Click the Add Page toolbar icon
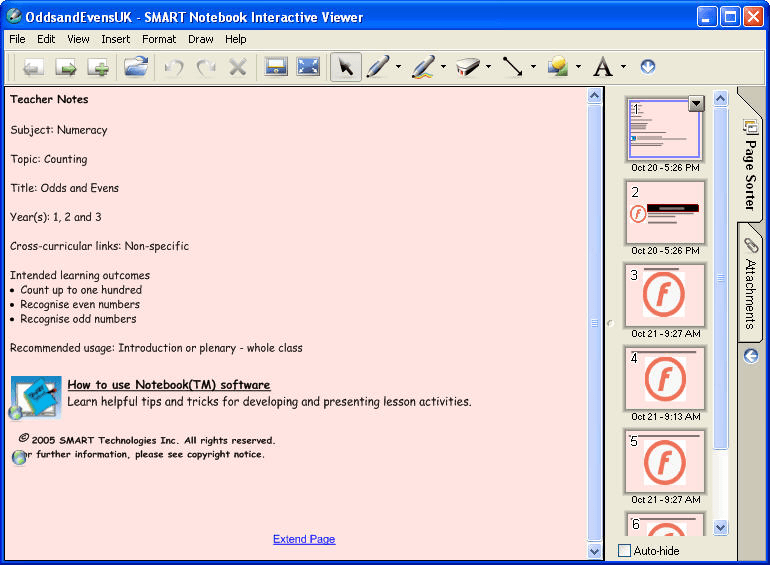The width and height of the screenshot is (770, 565). 98,67
